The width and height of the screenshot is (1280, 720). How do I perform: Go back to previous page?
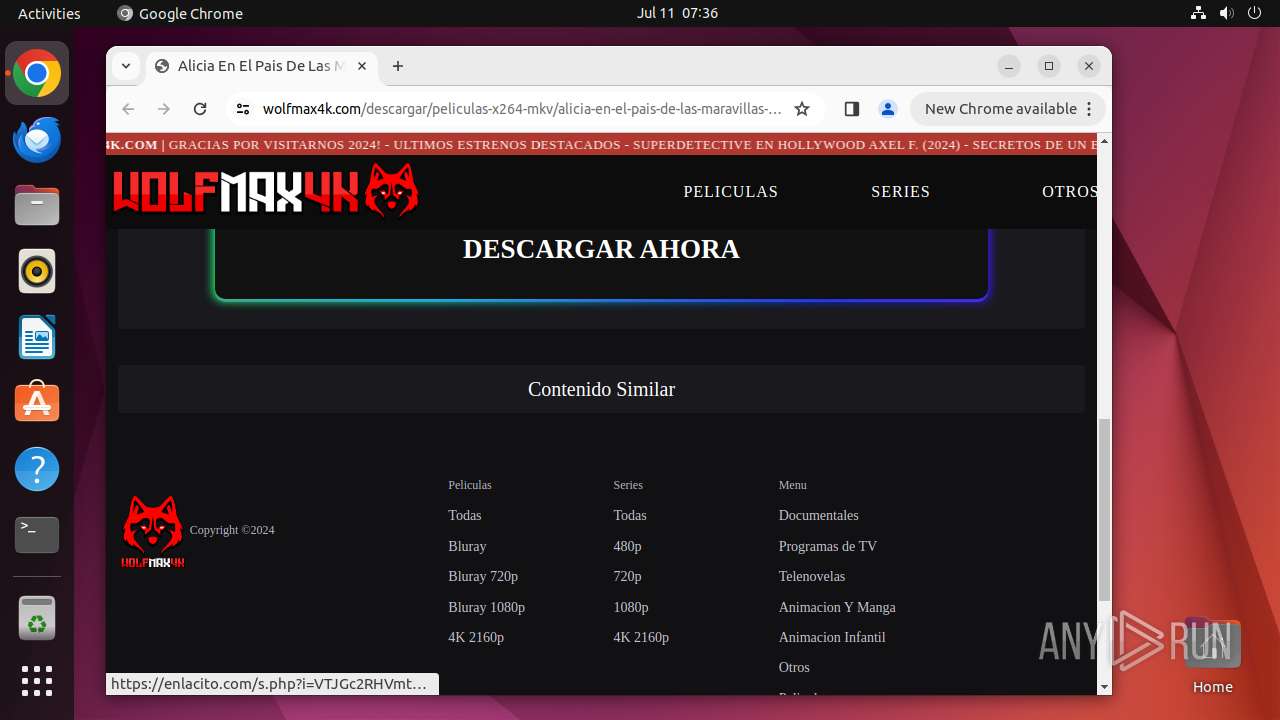(128, 109)
